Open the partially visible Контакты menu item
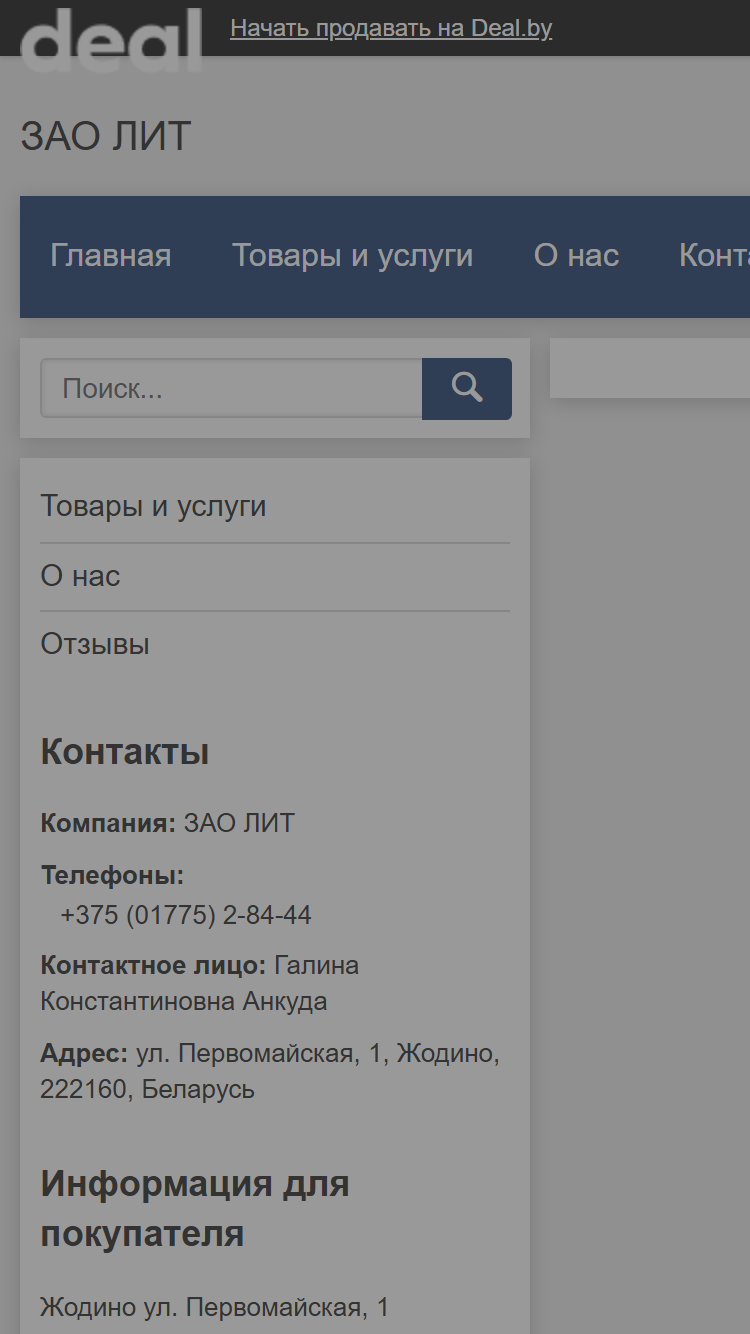The image size is (750, 1334). coord(714,256)
